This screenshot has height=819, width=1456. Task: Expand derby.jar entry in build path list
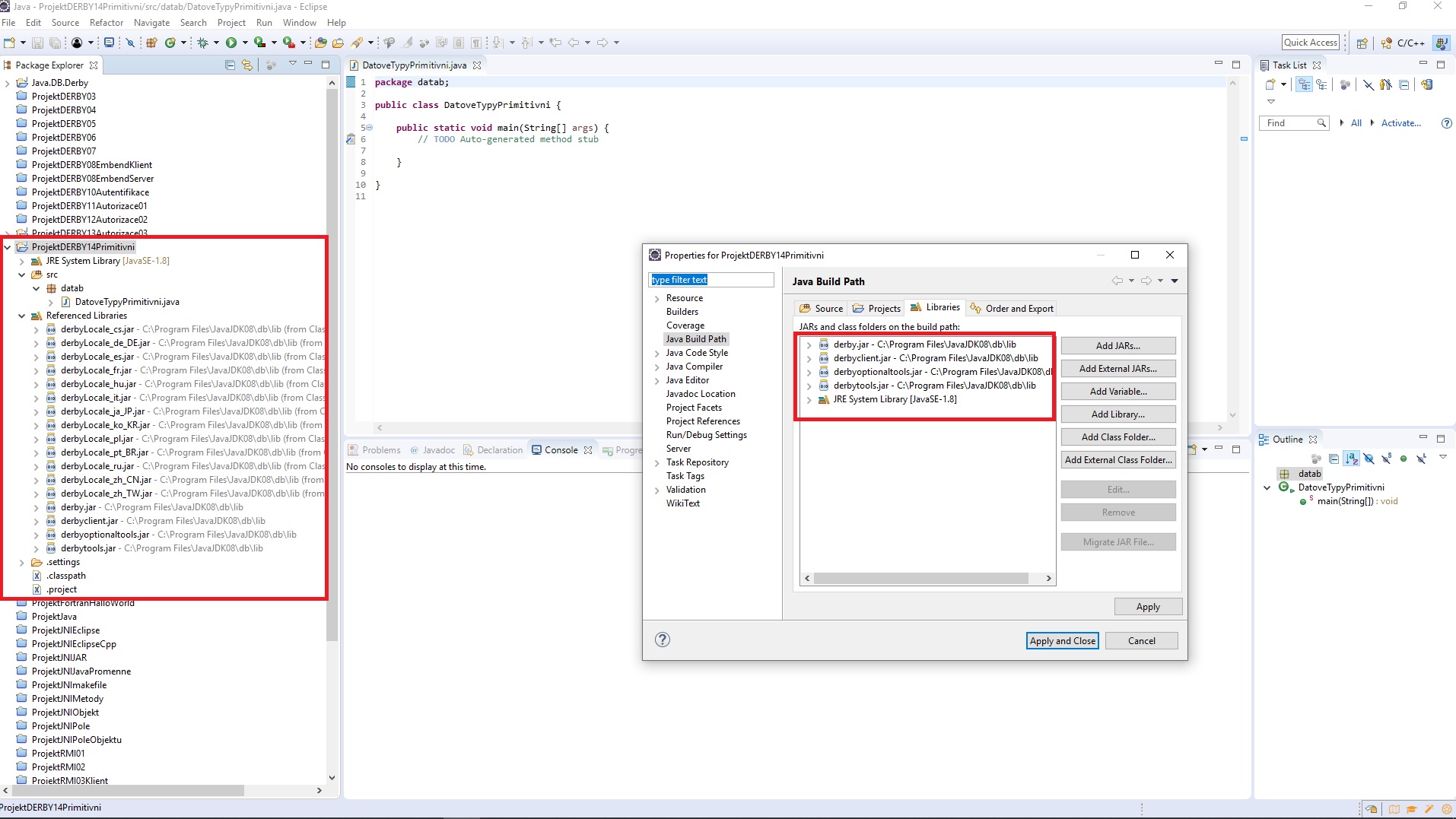(x=809, y=344)
